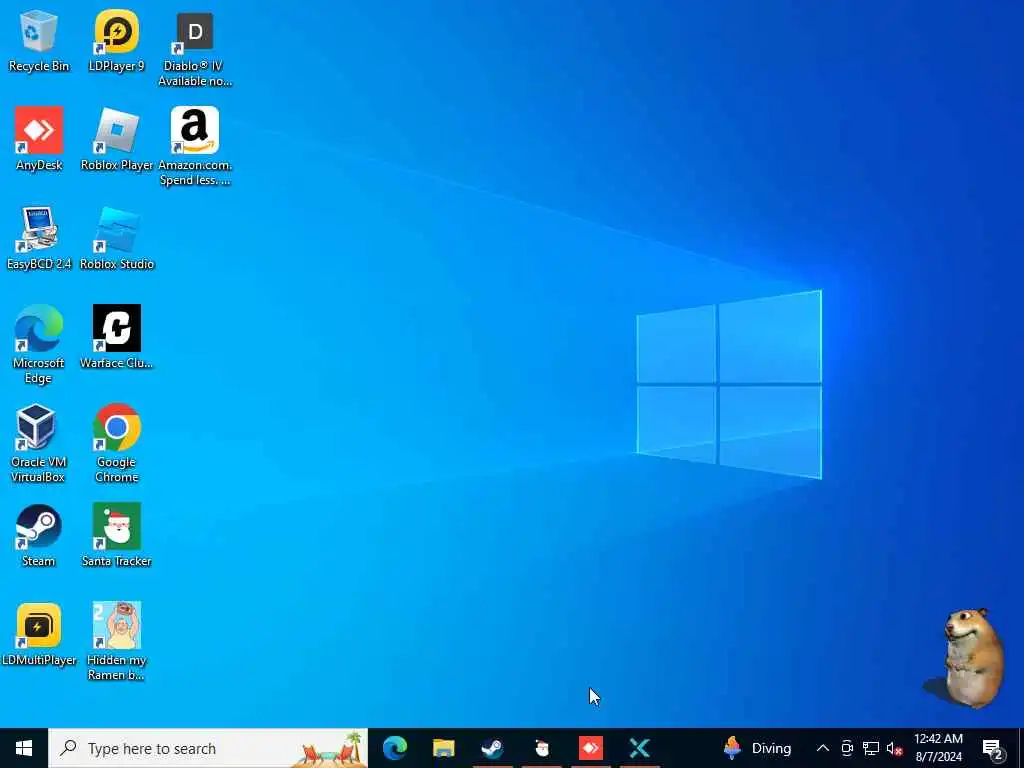Viewport: 1024px width, 768px height.
Task: Switch to AnyDesk in the taskbar
Action: coord(590,748)
